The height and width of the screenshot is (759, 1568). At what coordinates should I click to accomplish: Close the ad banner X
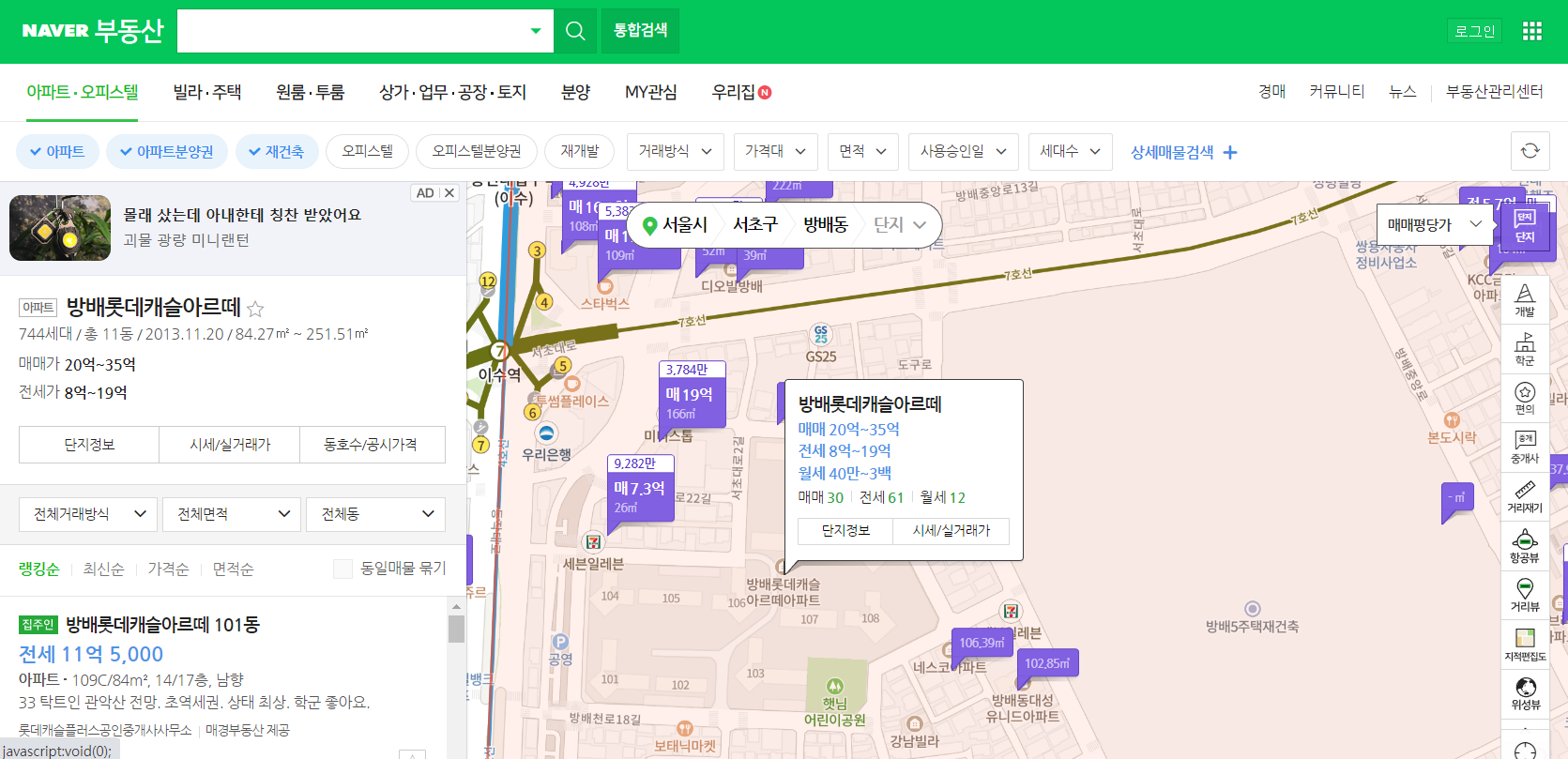(449, 192)
